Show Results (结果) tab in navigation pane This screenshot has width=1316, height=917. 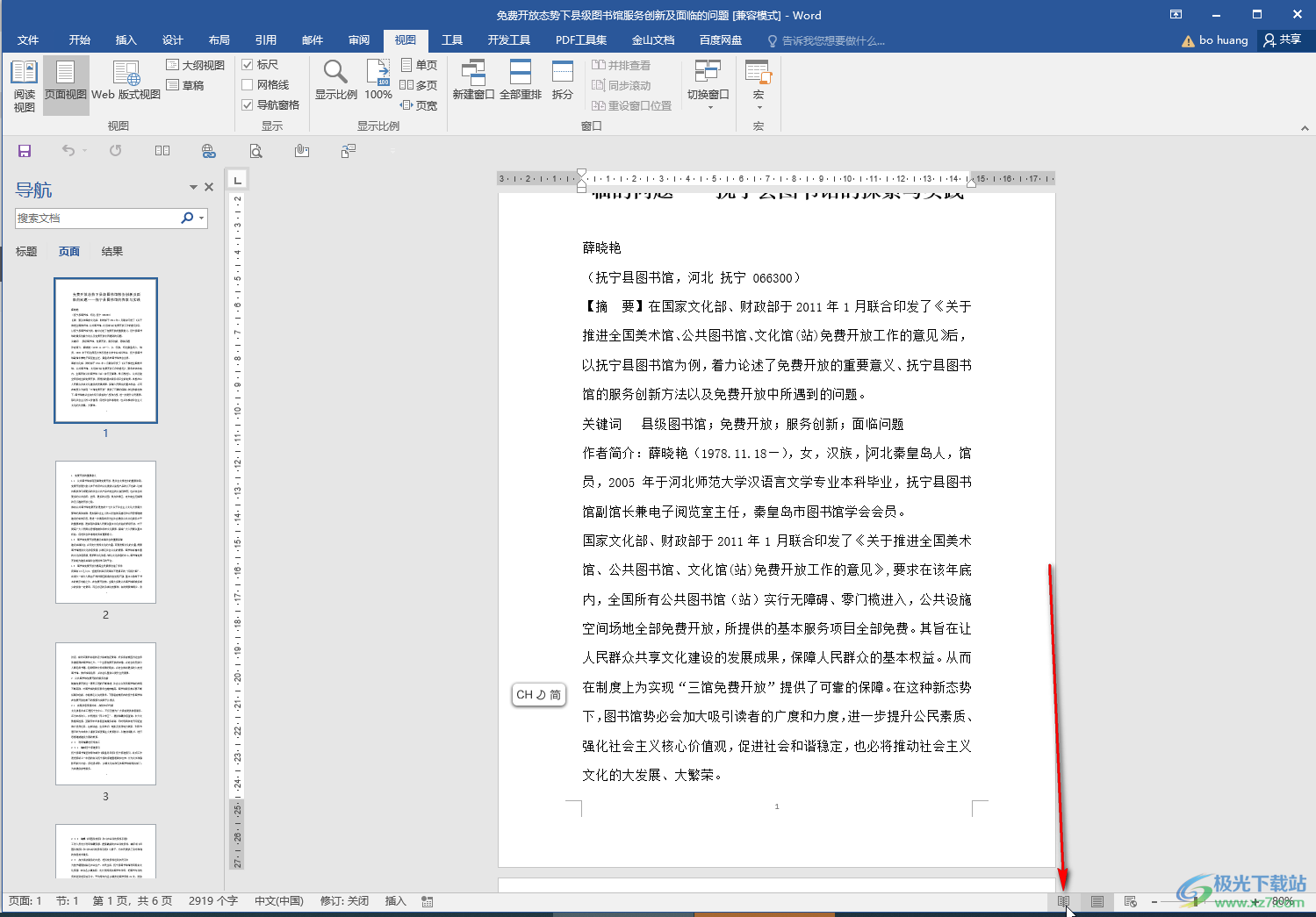point(112,252)
